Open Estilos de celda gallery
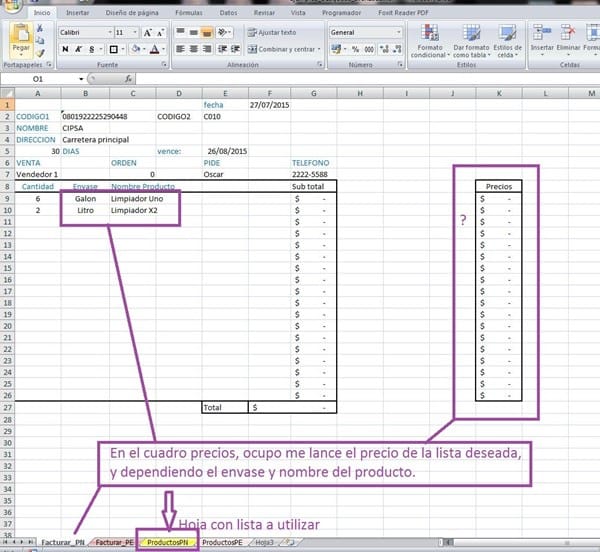The width and height of the screenshot is (600, 552). (507, 41)
